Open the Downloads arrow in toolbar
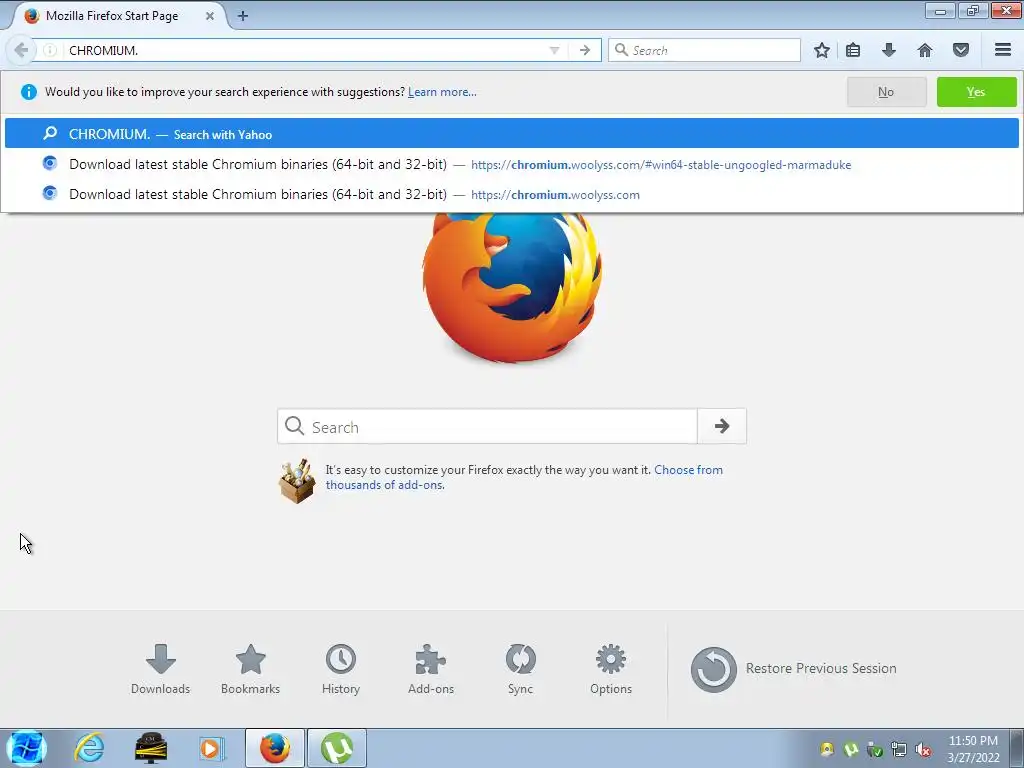The height and width of the screenshot is (768, 1024). (889, 50)
